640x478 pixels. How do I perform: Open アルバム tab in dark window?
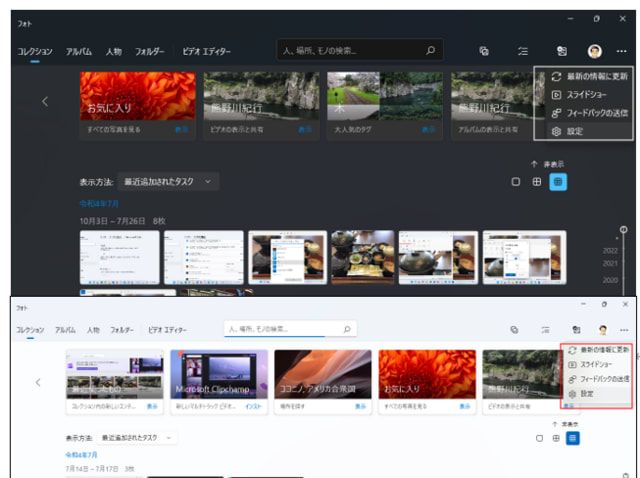tap(79, 51)
